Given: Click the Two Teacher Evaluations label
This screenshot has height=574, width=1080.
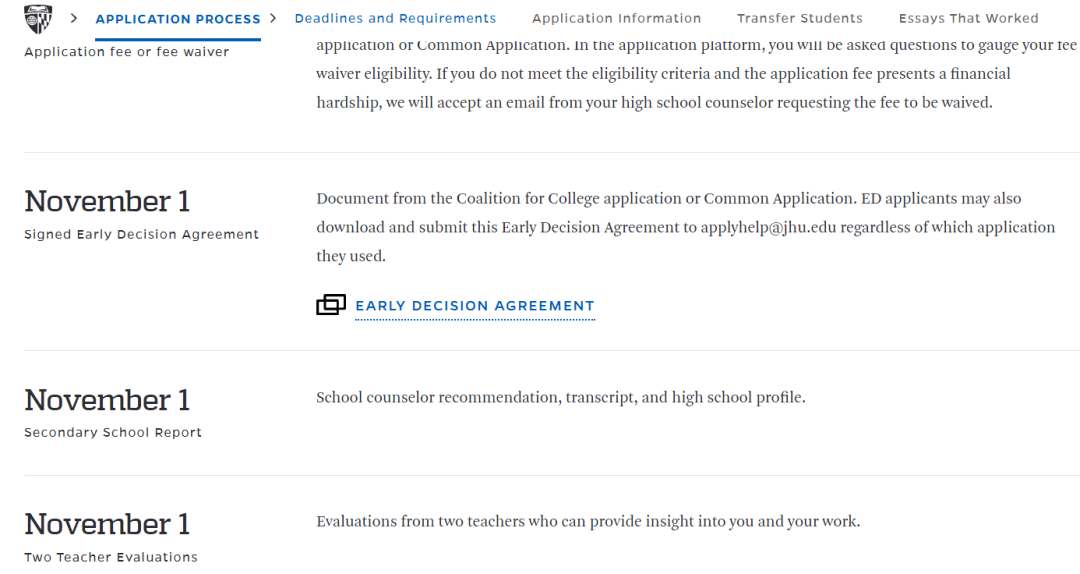Looking at the screenshot, I should (x=111, y=557).
